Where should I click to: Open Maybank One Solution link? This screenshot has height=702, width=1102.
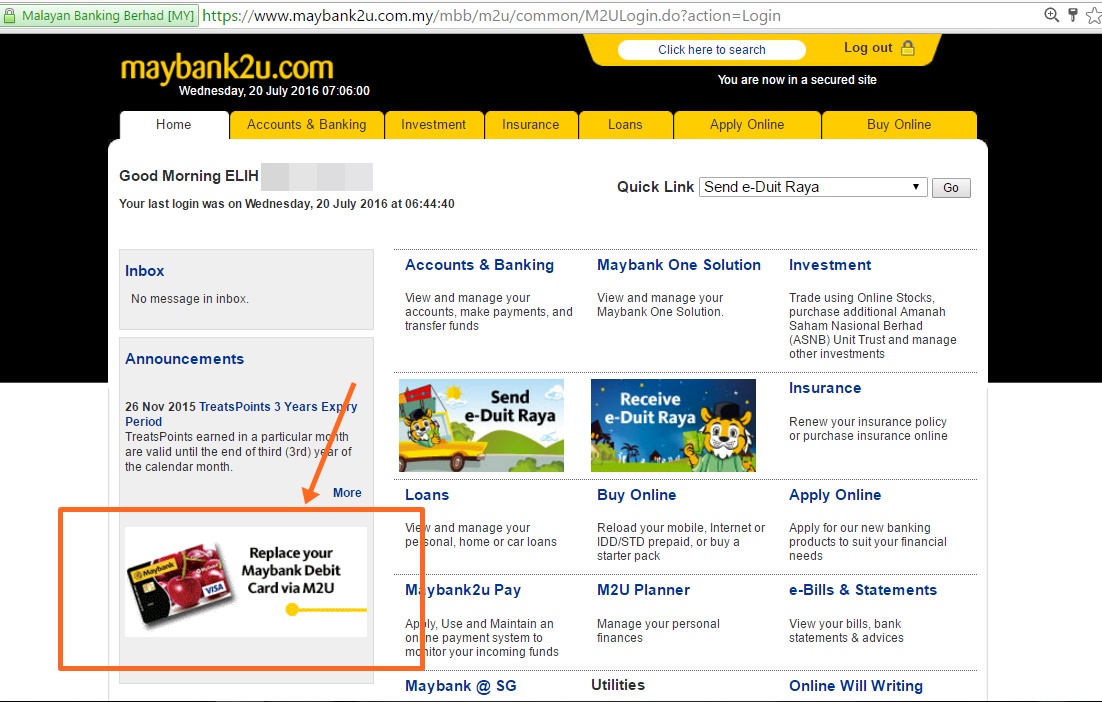(x=679, y=265)
